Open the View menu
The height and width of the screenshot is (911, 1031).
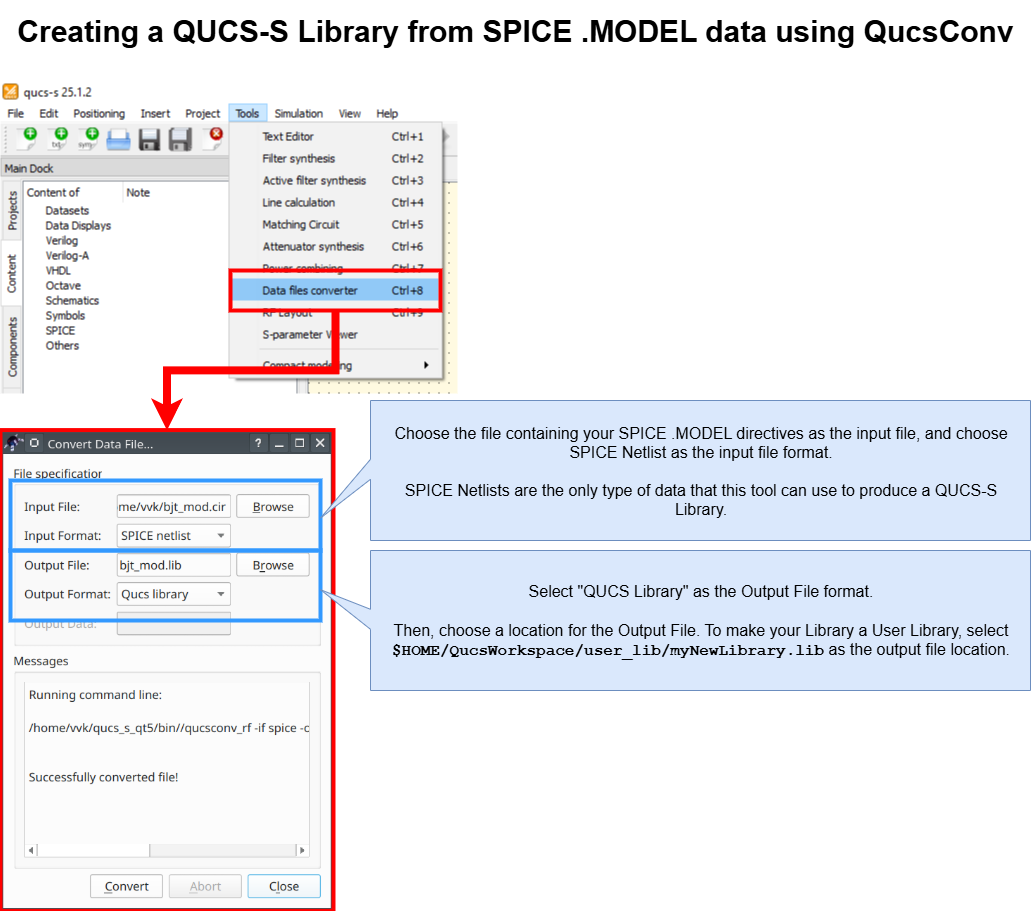point(349,114)
